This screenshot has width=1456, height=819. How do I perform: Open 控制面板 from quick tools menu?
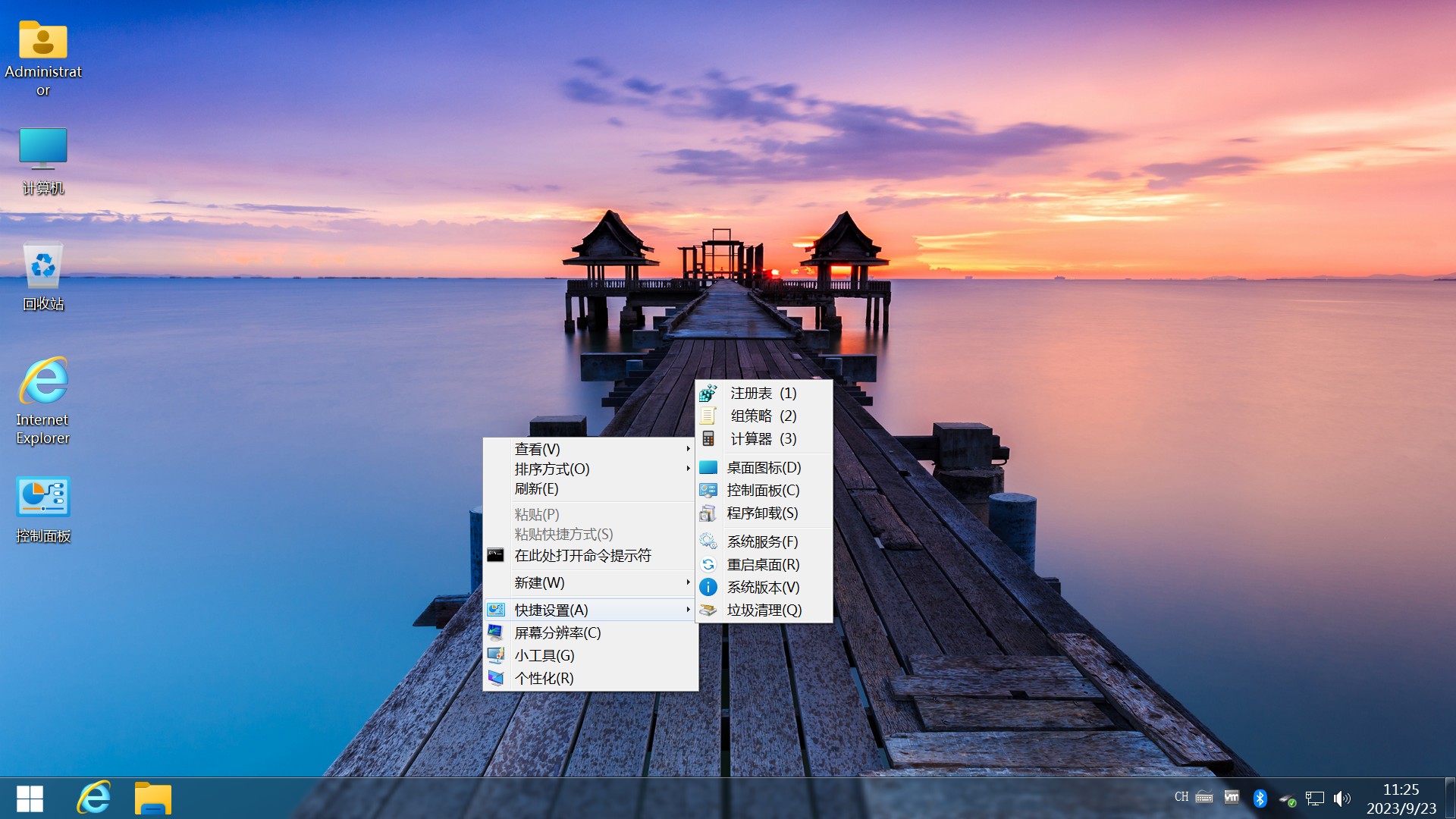(x=762, y=491)
